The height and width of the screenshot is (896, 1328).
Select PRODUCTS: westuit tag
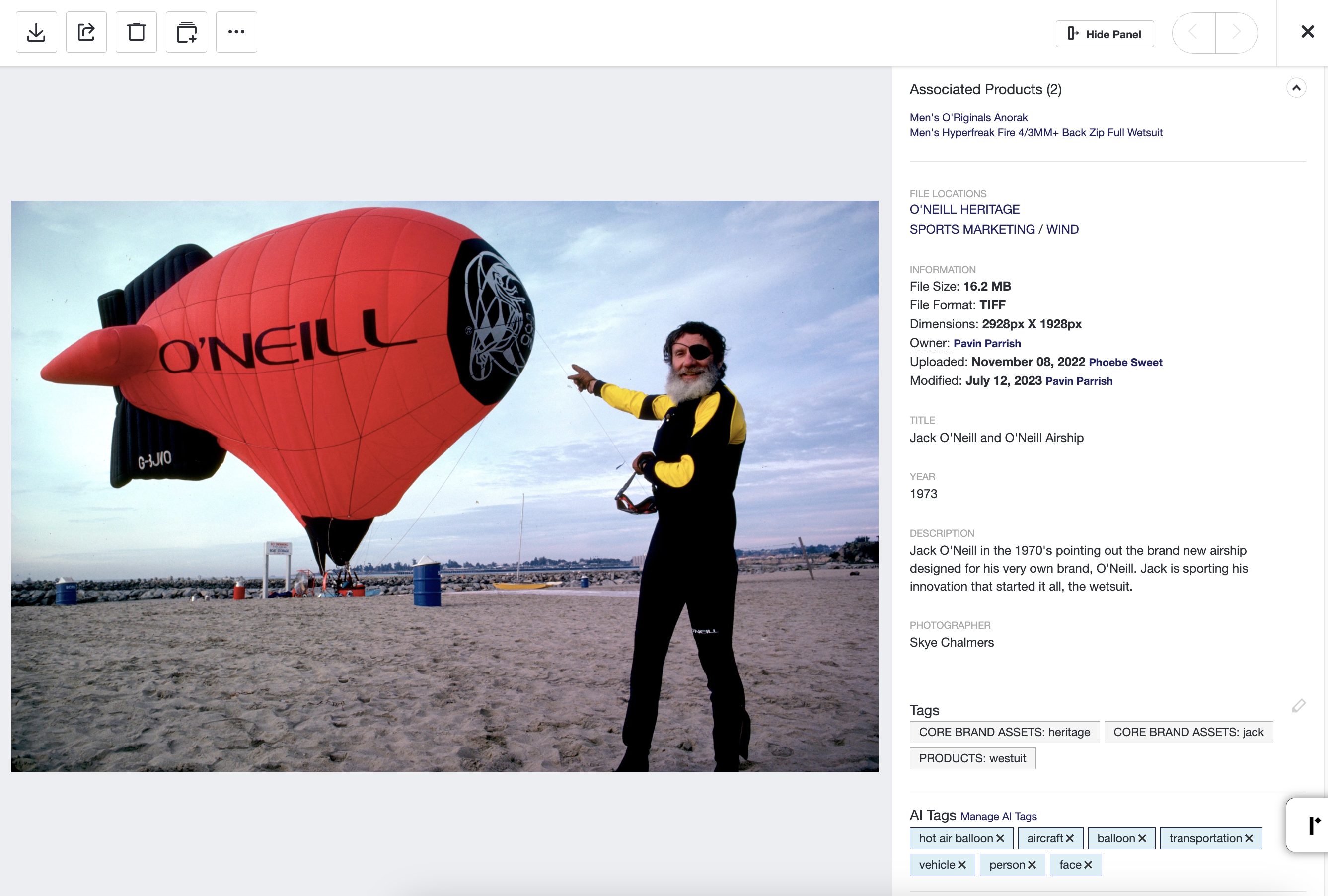[x=972, y=758]
